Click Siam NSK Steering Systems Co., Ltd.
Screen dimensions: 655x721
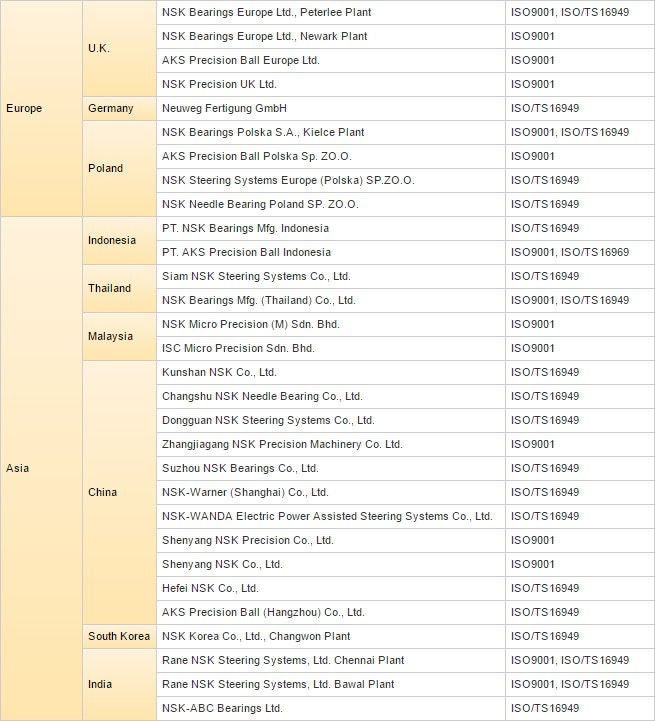(256, 276)
